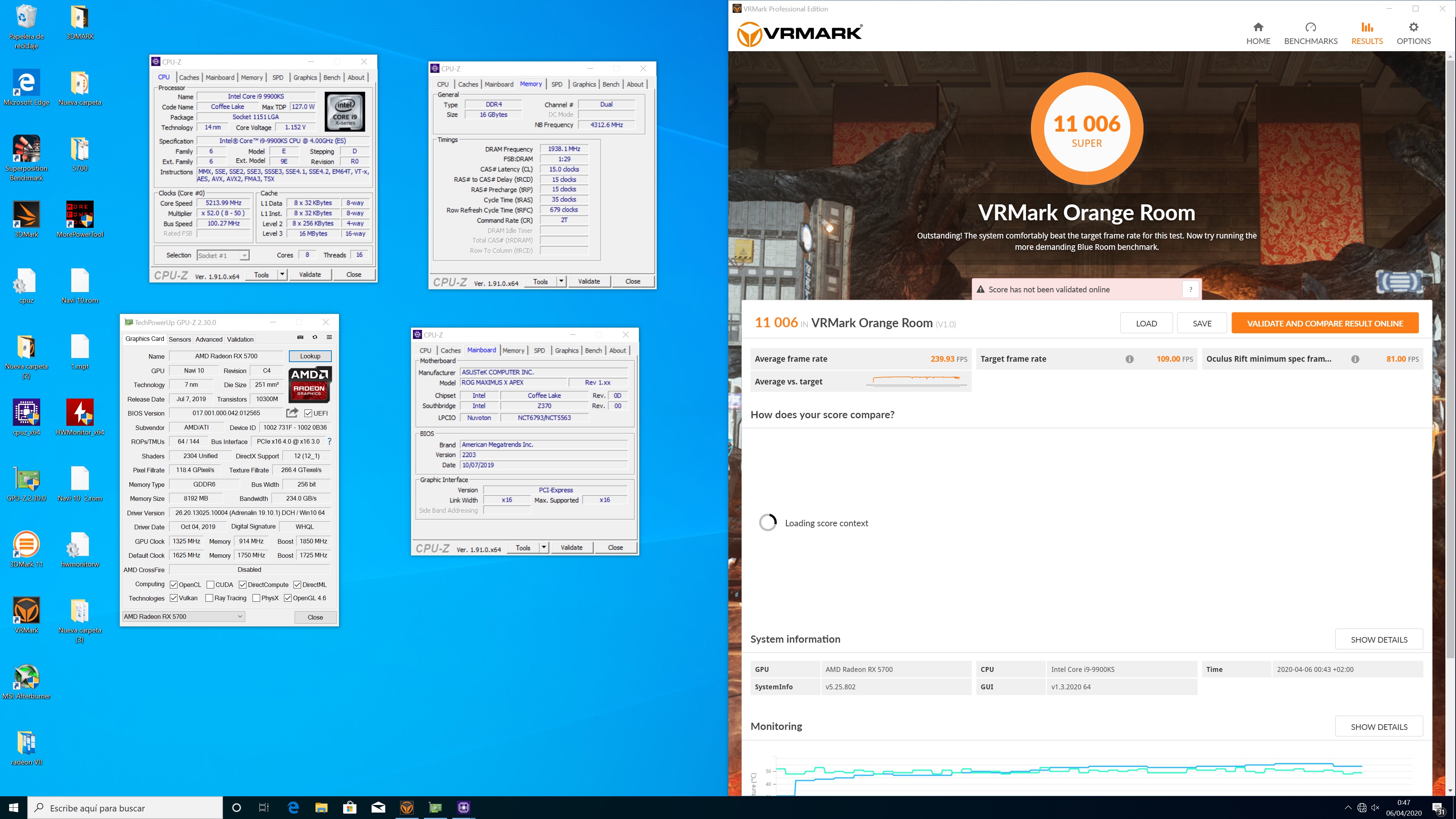The width and height of the screenshot is (1456, 819).
Task: Click the Close button in GPU-Z
Action: pos(315,617)
